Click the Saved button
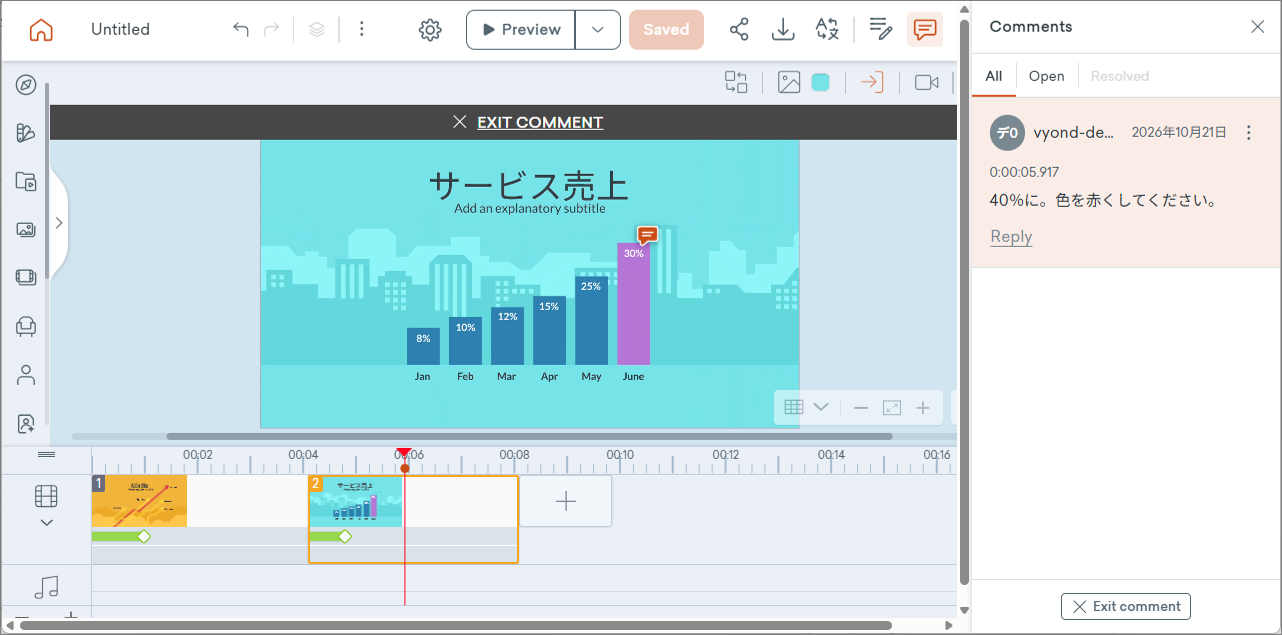 (666, 30)
